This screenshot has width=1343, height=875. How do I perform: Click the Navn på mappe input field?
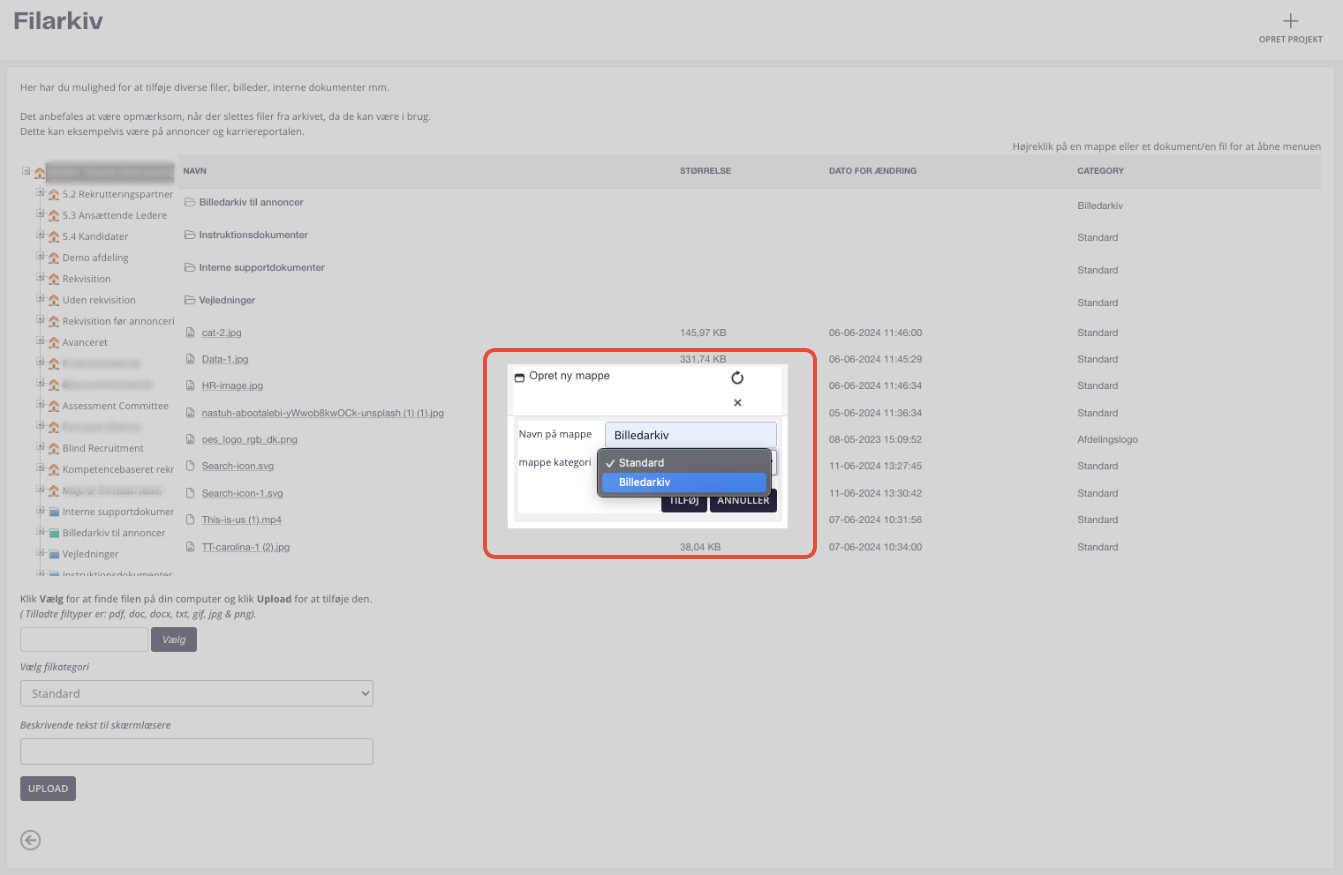pos(690,435)
